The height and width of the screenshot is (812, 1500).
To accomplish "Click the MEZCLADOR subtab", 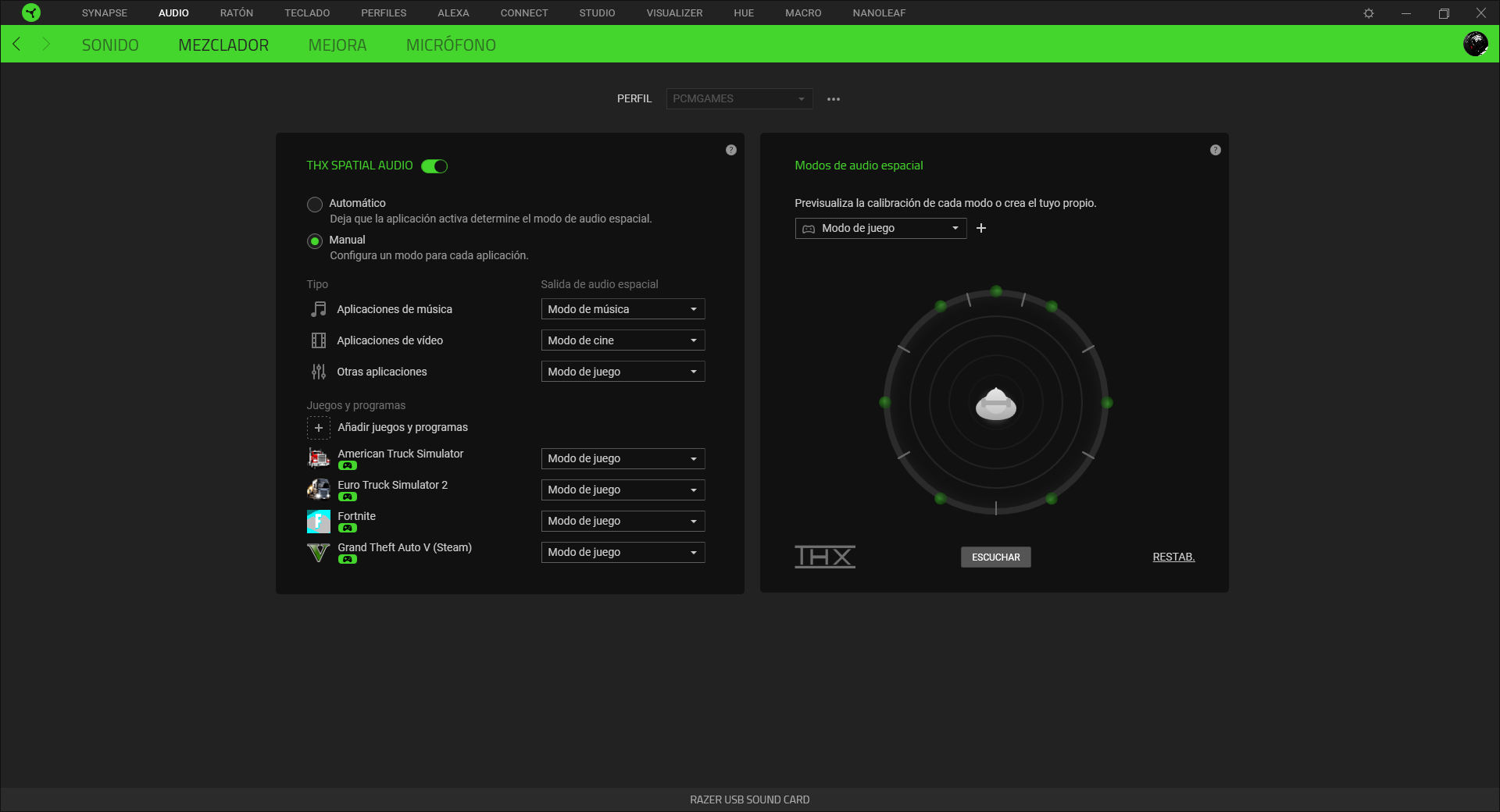I will [x=223, y=45].
